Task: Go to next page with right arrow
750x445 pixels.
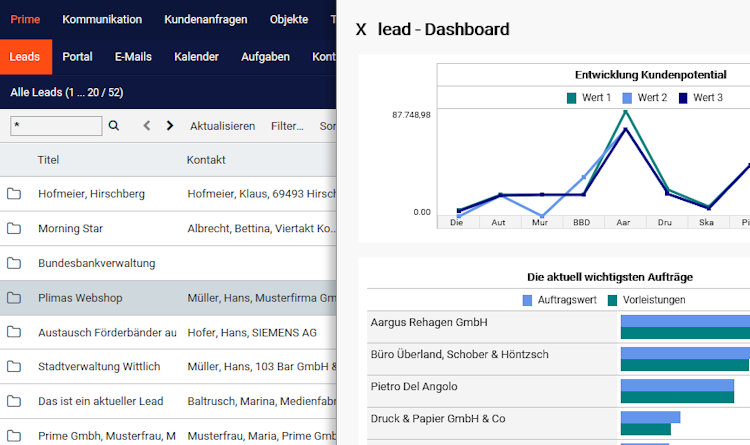Action: tap(169, 125)
